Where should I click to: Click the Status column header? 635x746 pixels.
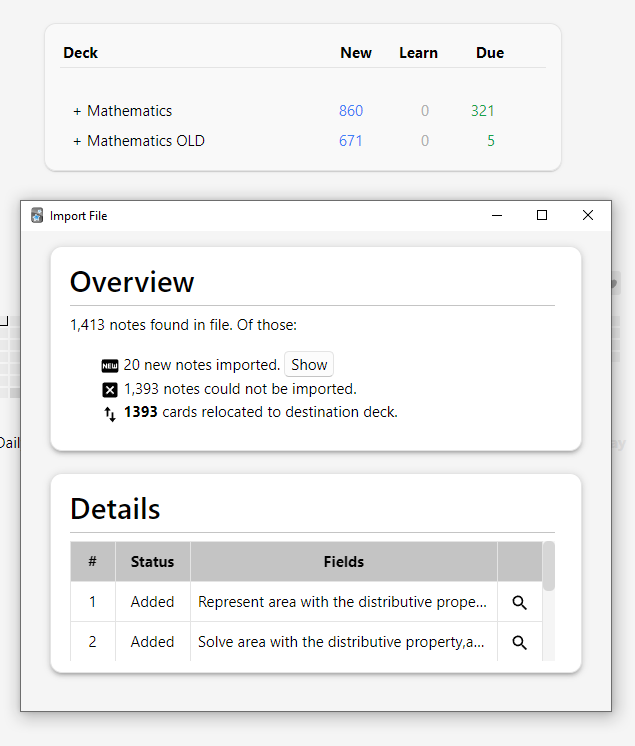pyautogui.click(x=152, y=562)
